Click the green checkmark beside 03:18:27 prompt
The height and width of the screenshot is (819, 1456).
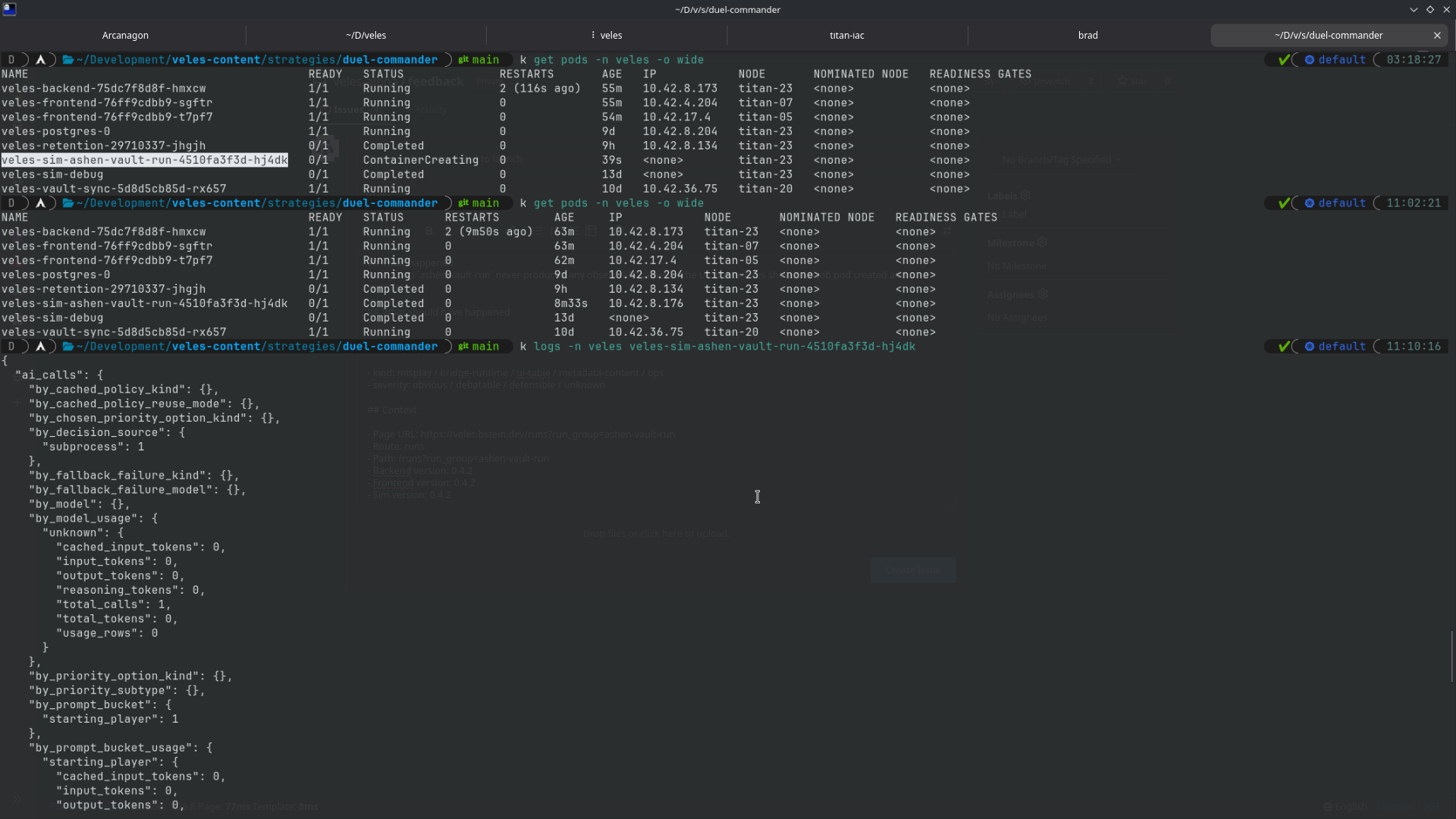click(x=1284, y=60)
